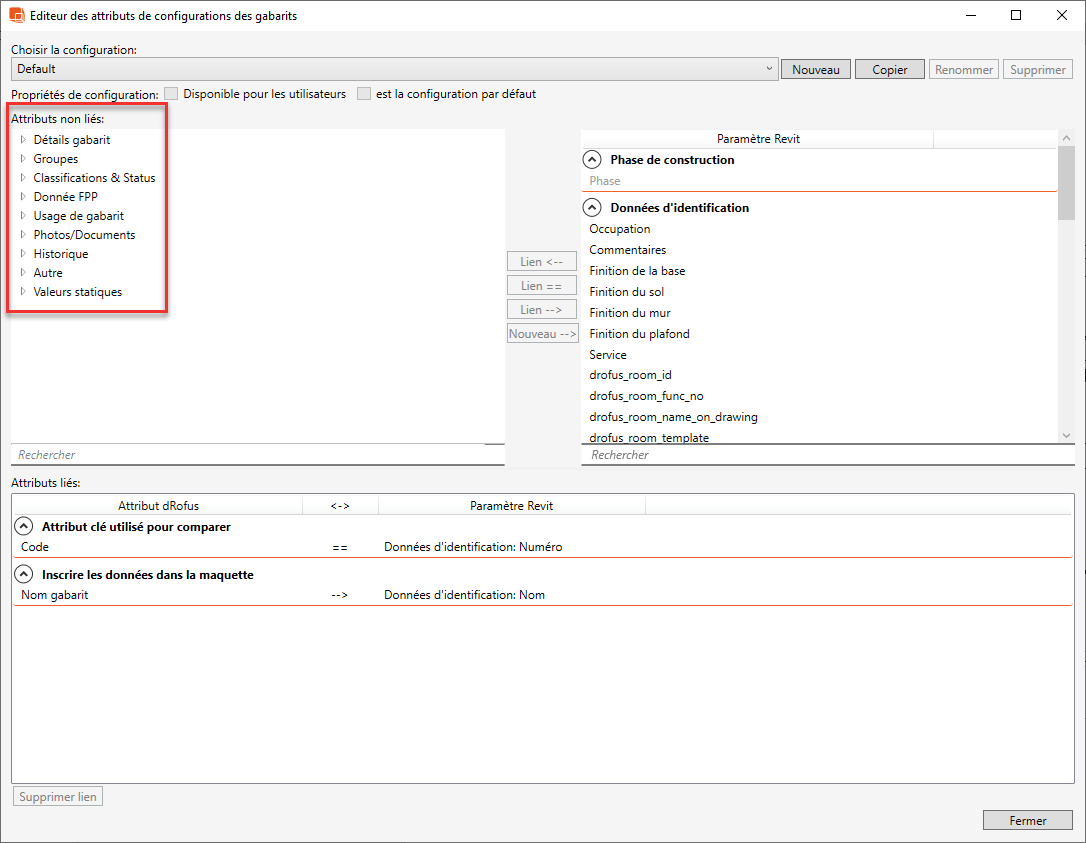Check est la configuration par défaut
This screenshot has width=1086, height=843.
click(x=364, y=94)
